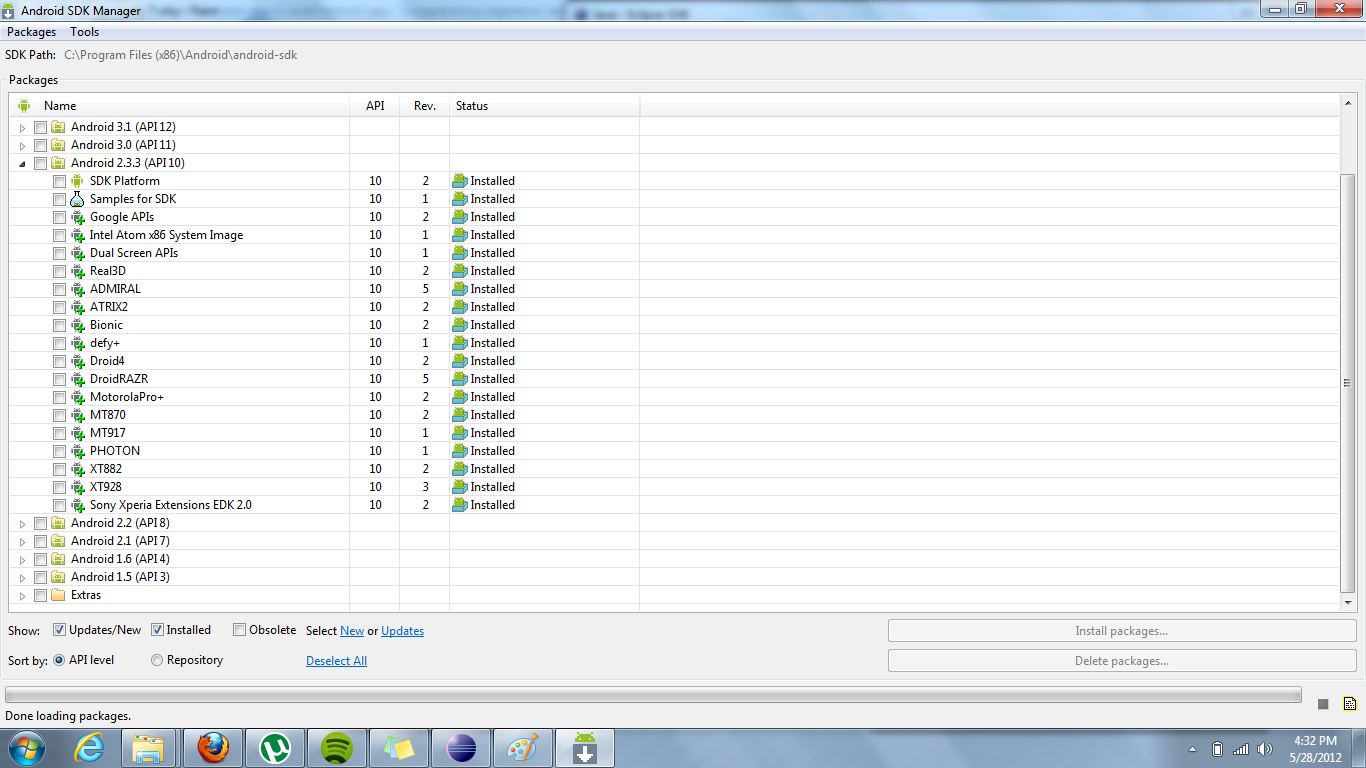
Task: Enable the Obsolete show checkbox
Action: [x=239, y=630]
